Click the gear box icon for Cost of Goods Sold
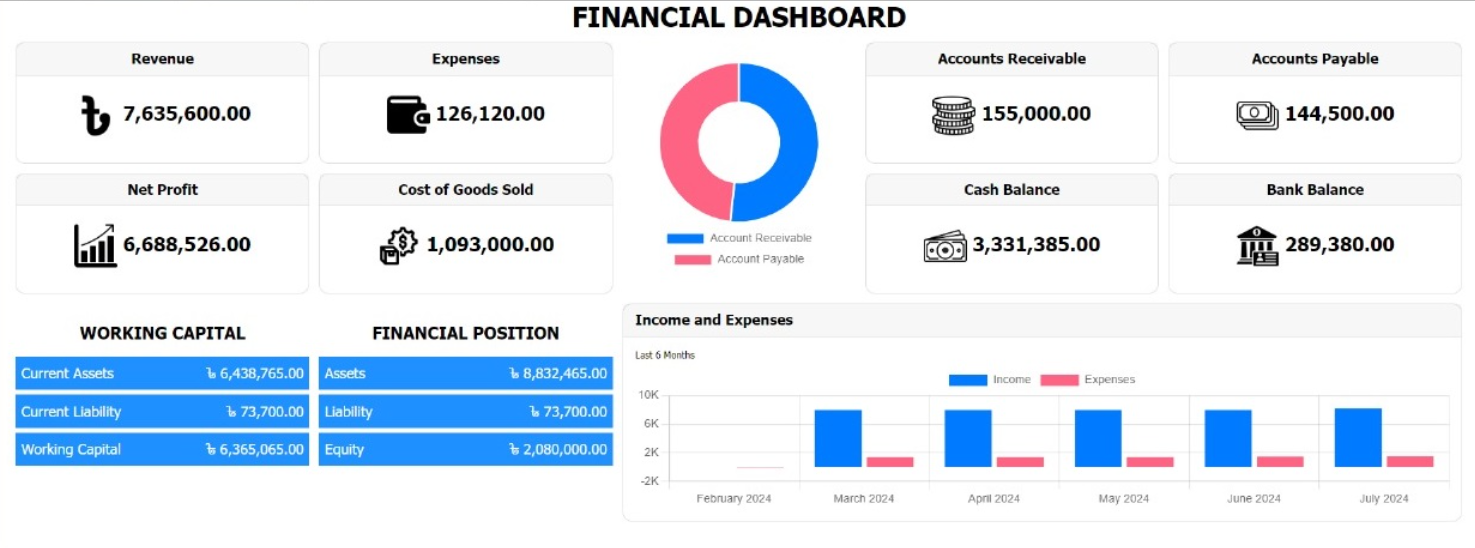 tap(398, 246)
